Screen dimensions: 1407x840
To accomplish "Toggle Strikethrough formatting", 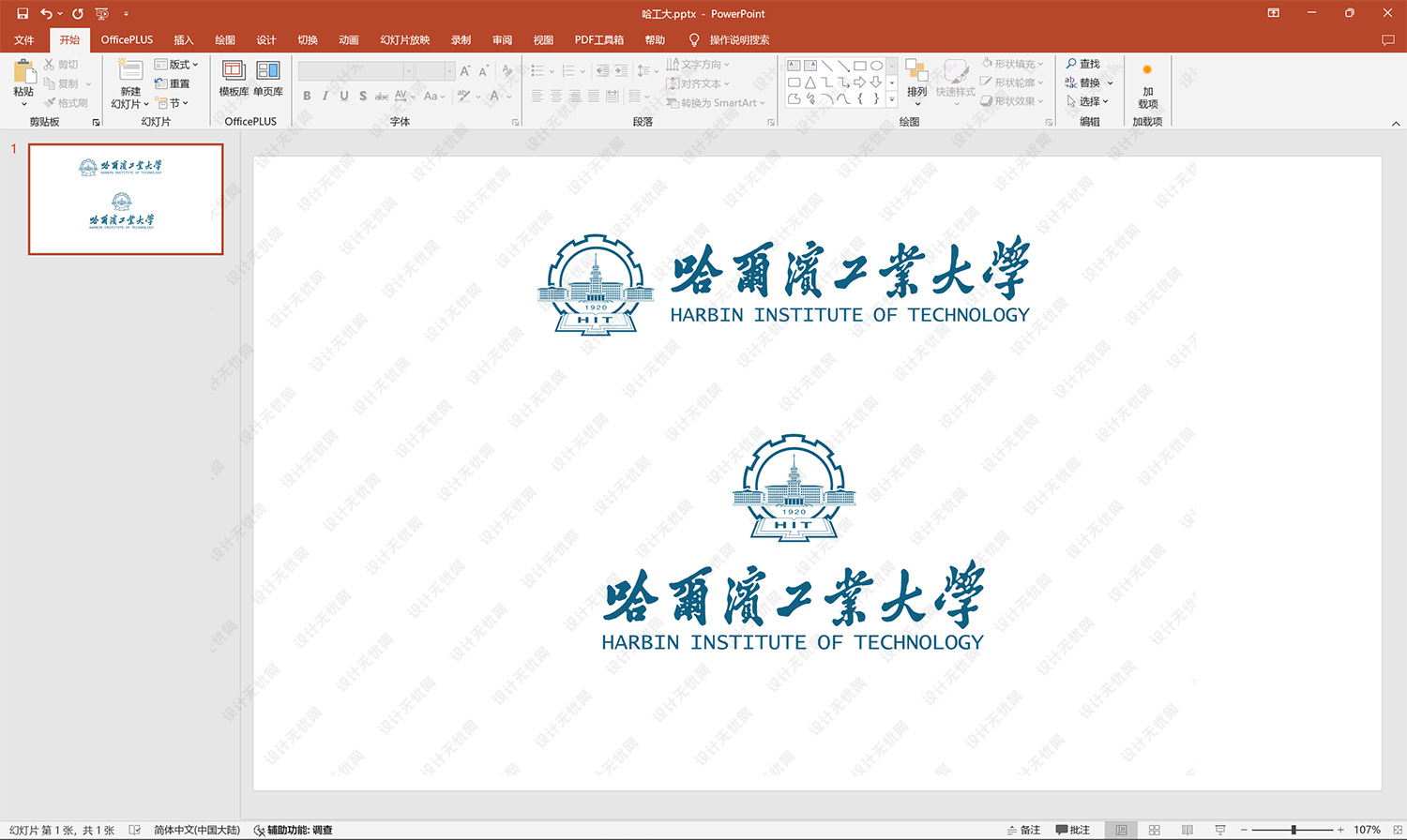I will (x=382, y=96).
